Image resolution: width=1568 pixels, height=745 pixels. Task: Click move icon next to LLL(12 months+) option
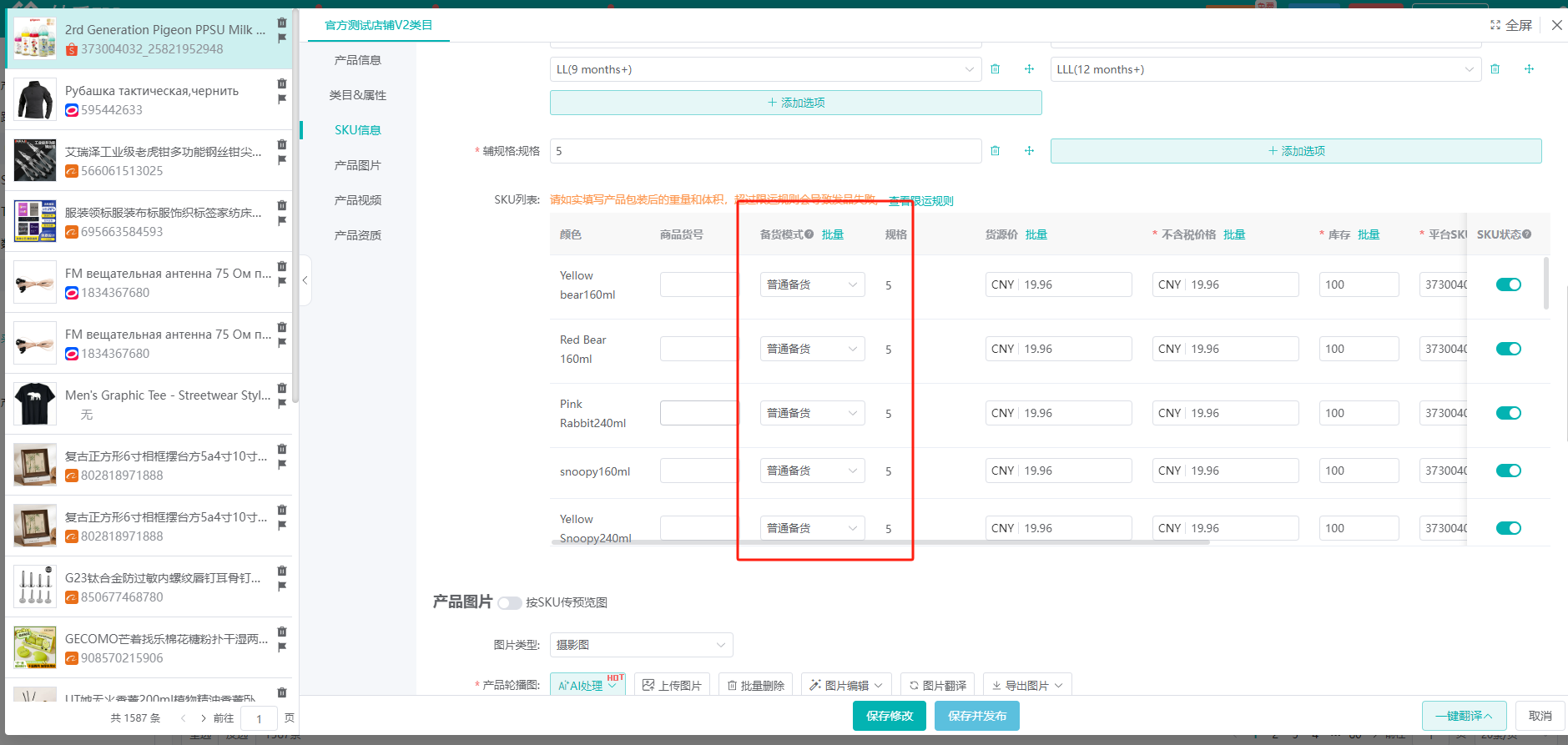click(x=1529, y=69)
